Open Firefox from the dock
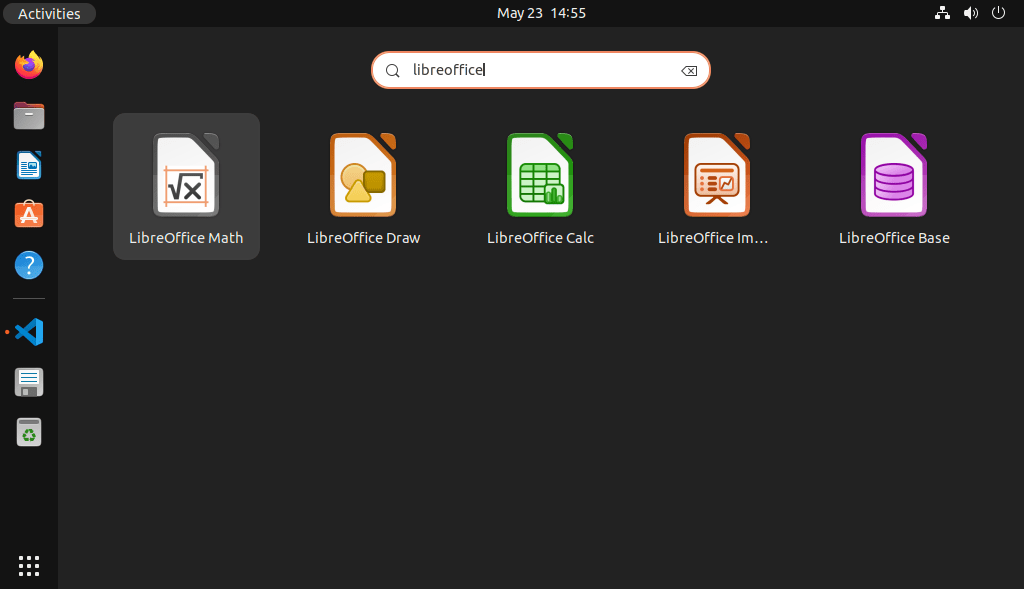1024x589 pixels. [28, 64]
